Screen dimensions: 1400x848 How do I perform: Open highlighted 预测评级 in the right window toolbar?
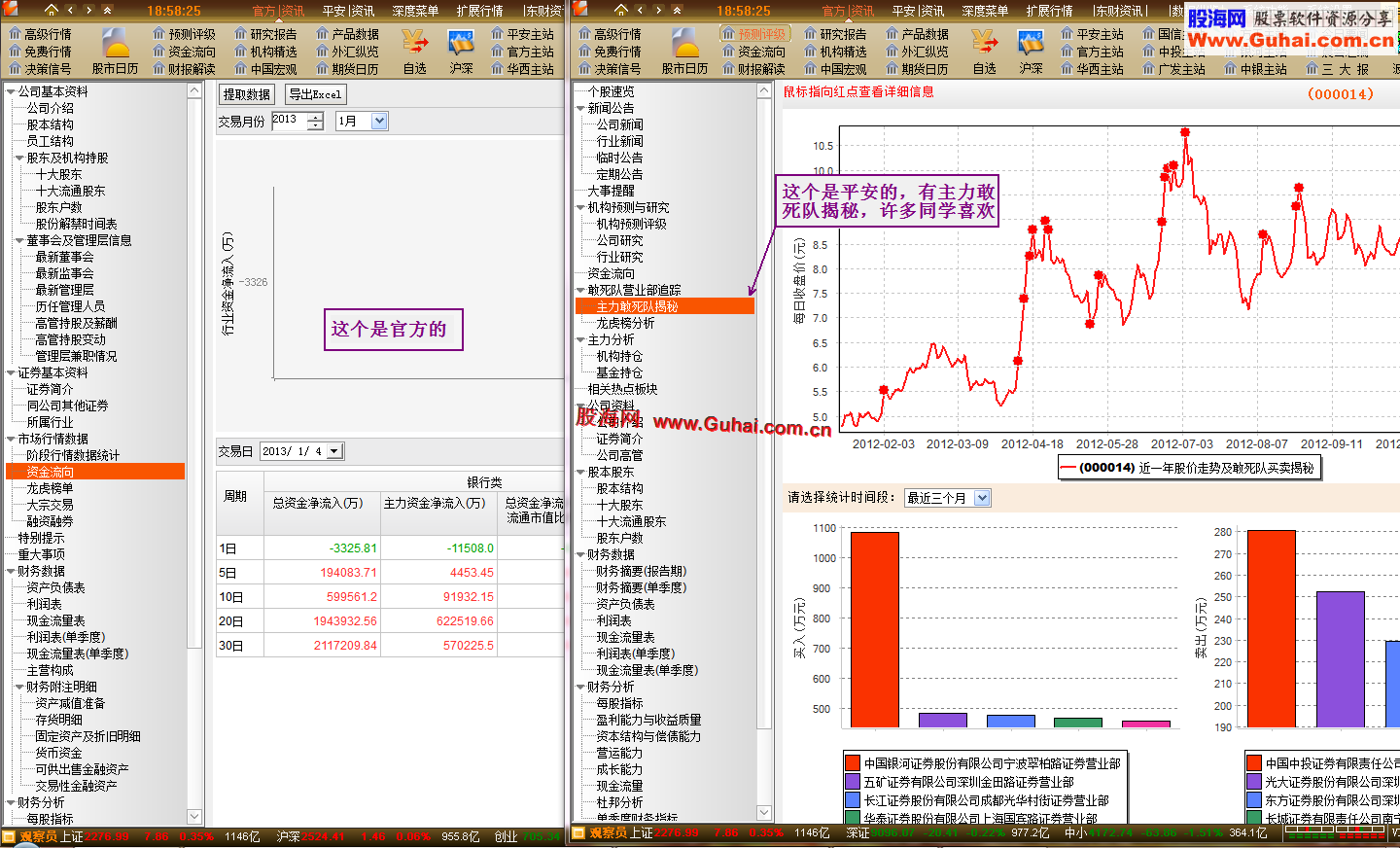[x=754, y=34]
